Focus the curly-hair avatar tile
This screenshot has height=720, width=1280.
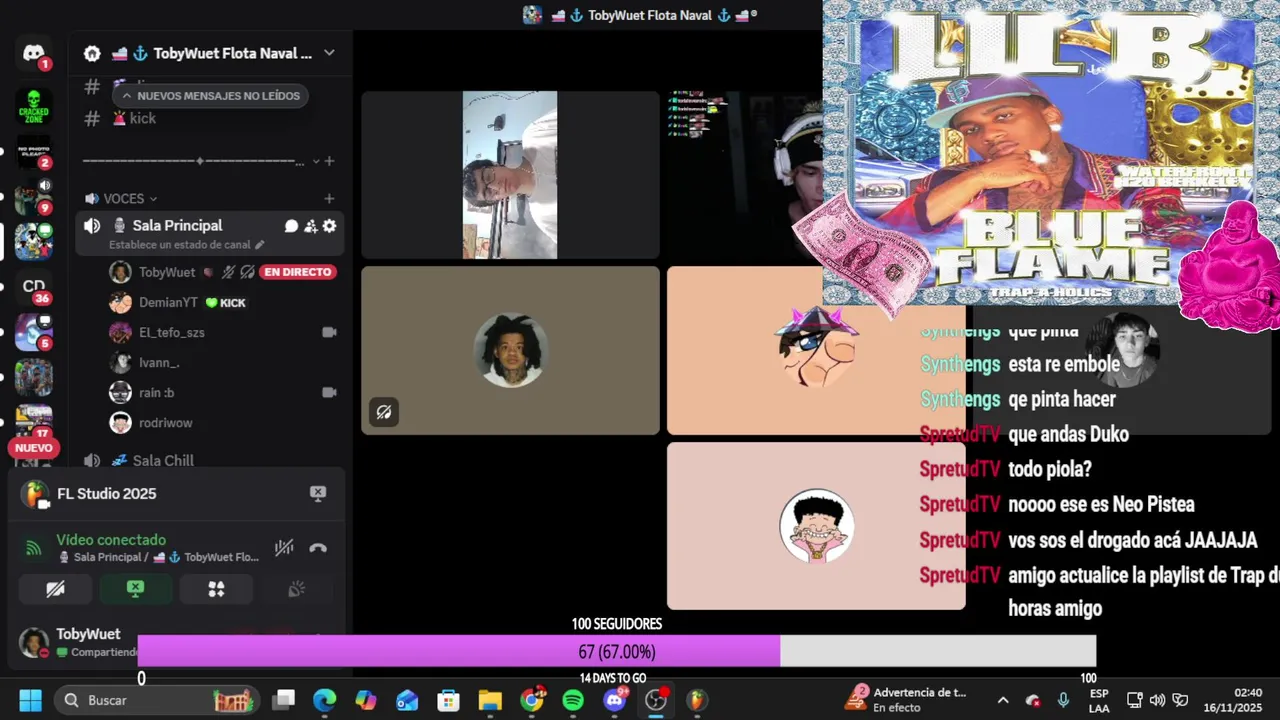click(x=510, y=350)
